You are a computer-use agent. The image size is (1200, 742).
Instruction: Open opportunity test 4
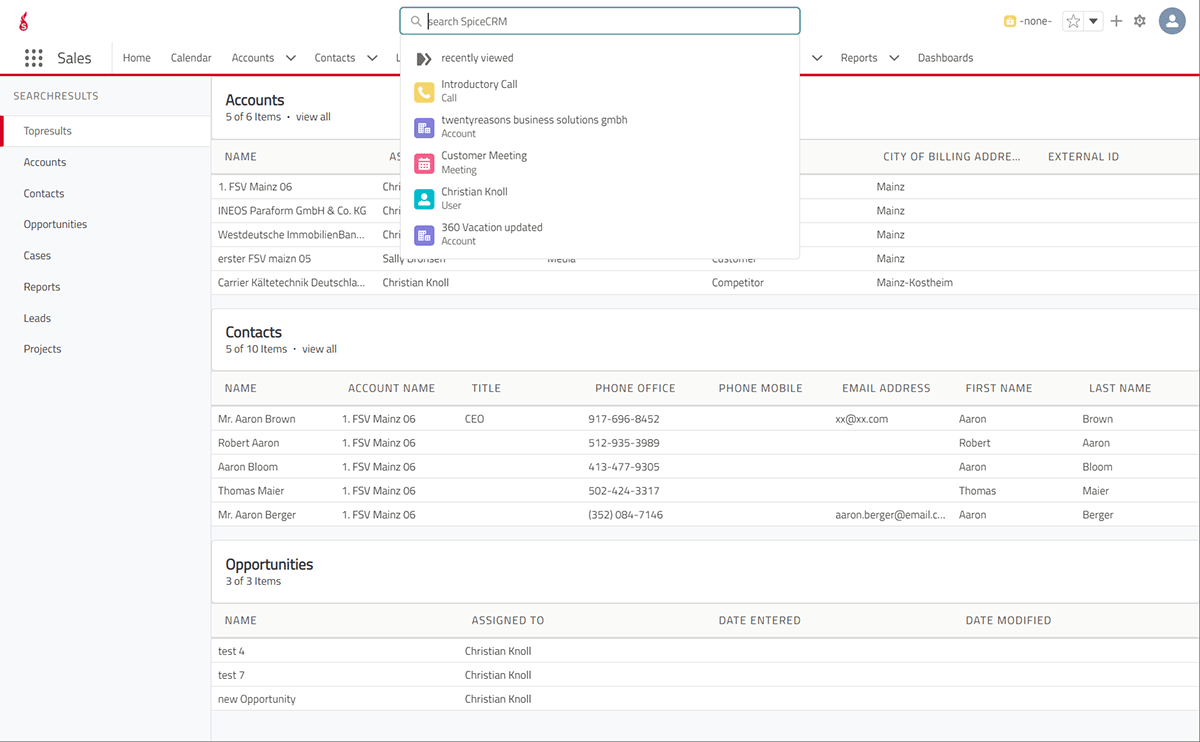click(x=231, y=651)
